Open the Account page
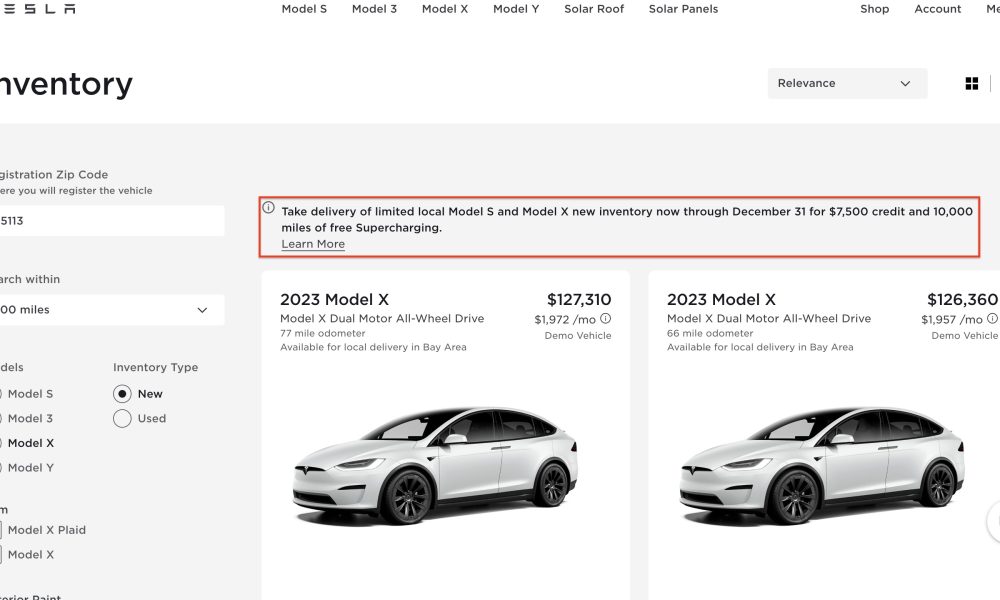Image resolution: width=1000 pixels, height=600 pixels. [x=938, y=9]
